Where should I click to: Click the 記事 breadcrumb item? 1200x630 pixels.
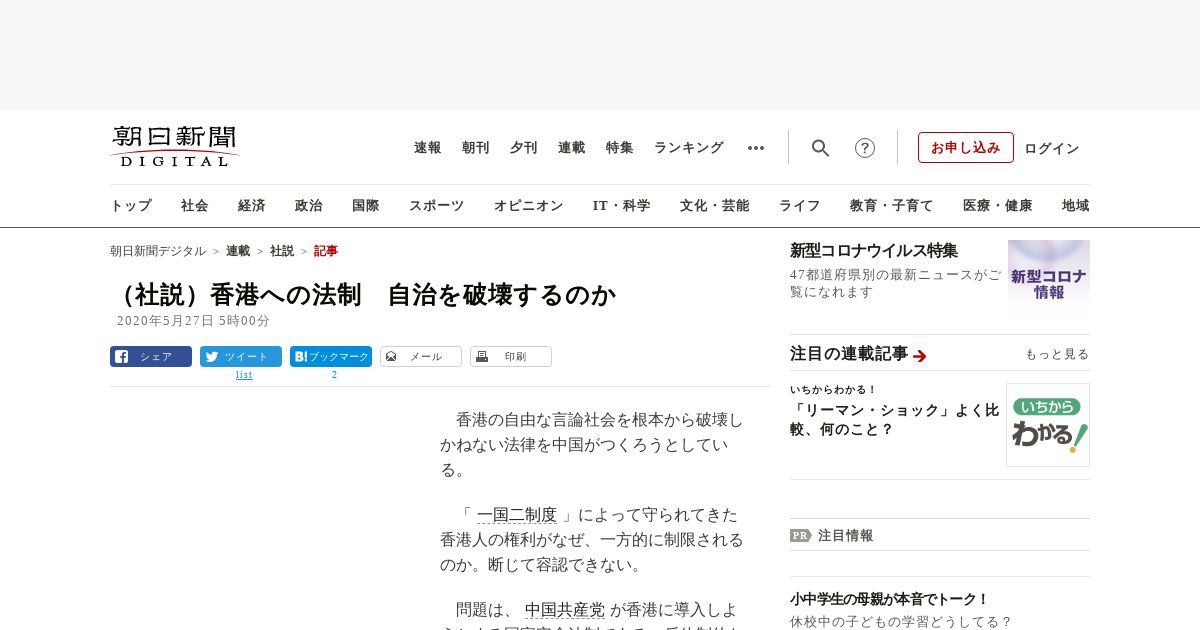(326, 251)
